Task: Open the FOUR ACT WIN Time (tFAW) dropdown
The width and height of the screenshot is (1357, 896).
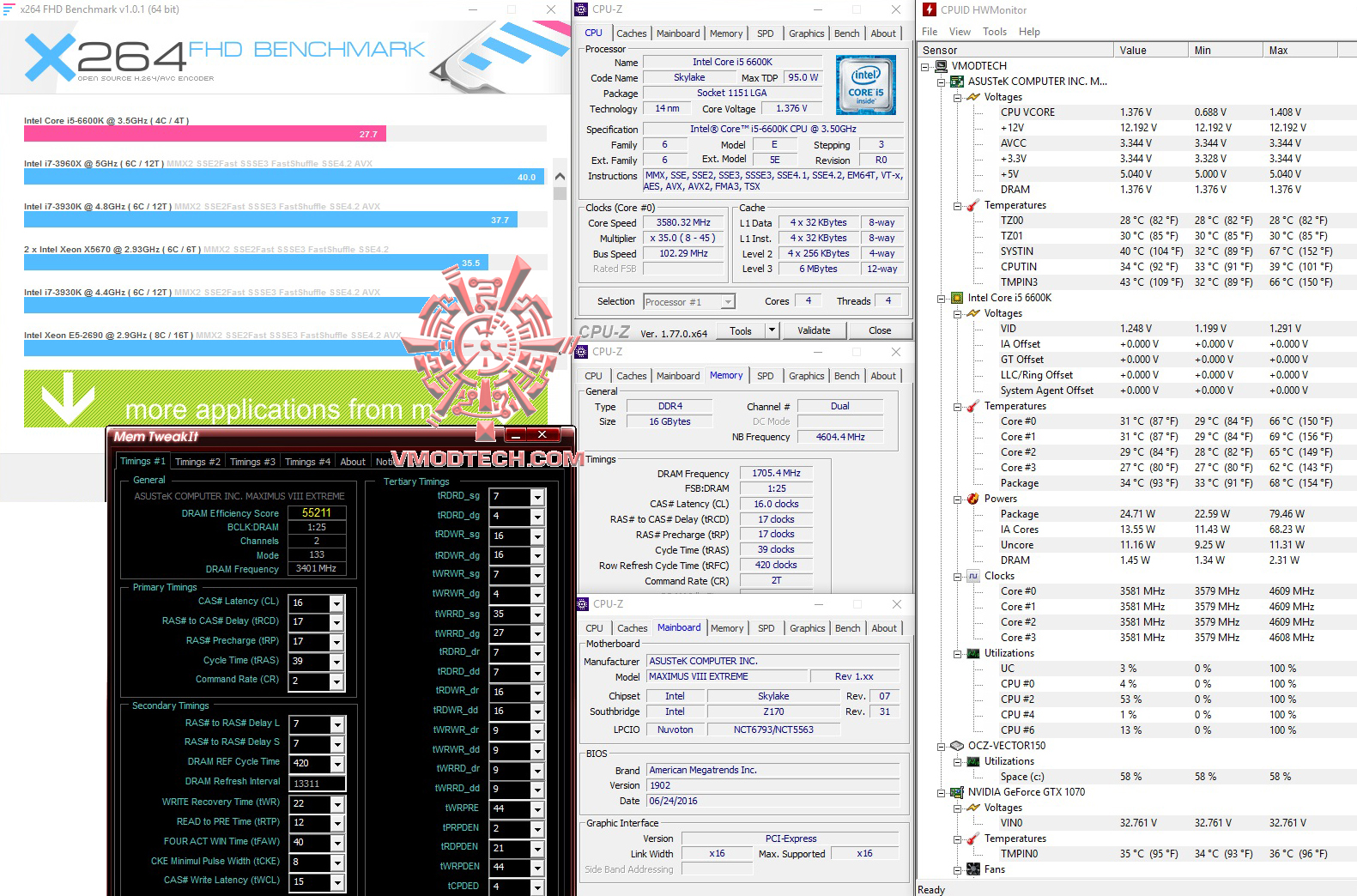Action: pos(336,843)
